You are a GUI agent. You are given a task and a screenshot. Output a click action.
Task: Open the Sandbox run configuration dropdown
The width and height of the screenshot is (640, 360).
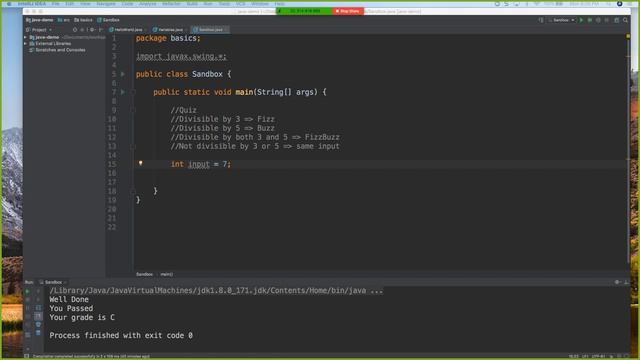click(562, 20)
